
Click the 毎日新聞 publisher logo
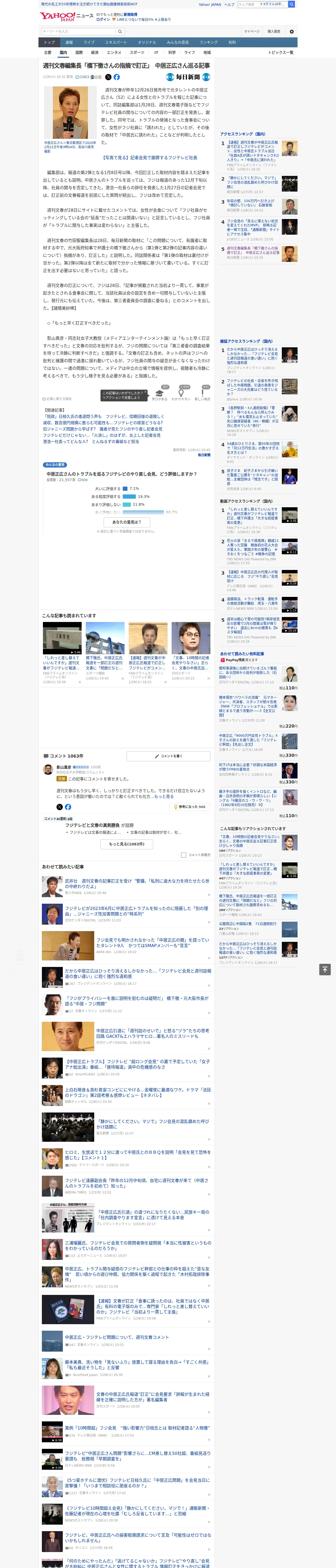(188, 77)
